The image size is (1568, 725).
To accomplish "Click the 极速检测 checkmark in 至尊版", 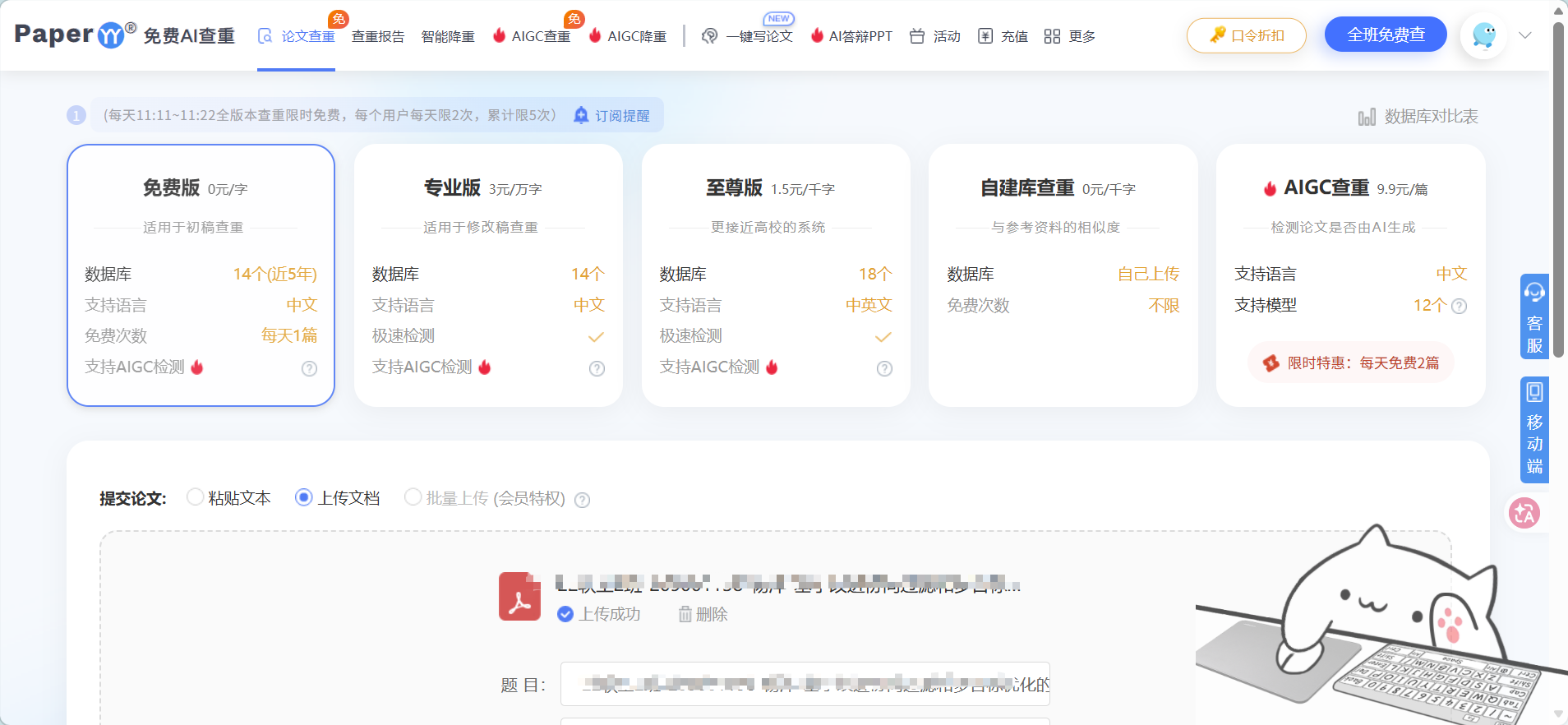I will tap(883, 337).
